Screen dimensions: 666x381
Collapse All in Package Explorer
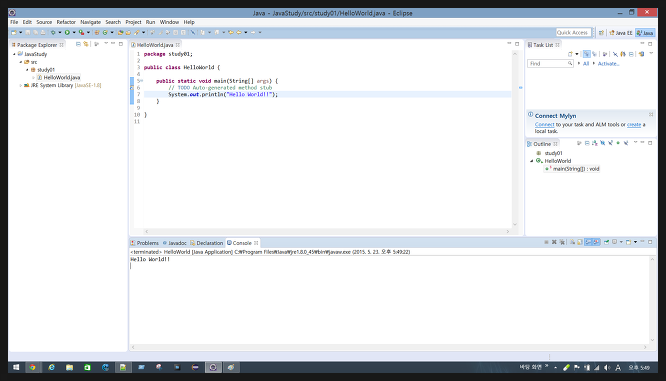(x=78, y=44)
